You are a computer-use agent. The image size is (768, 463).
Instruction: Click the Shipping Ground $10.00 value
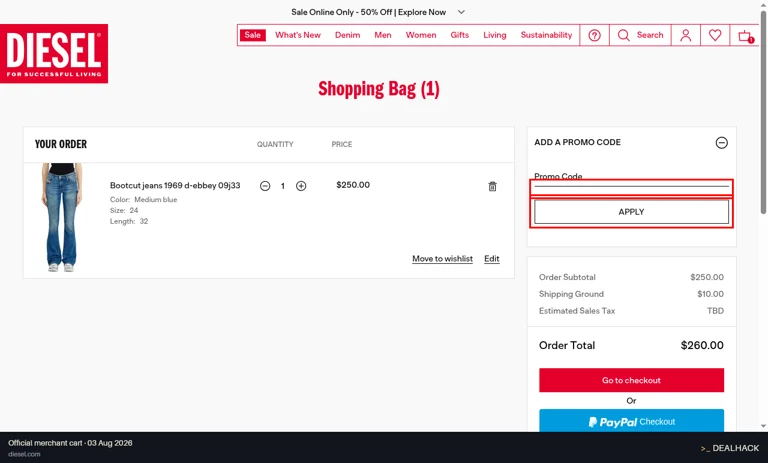[x=710, y=294]
